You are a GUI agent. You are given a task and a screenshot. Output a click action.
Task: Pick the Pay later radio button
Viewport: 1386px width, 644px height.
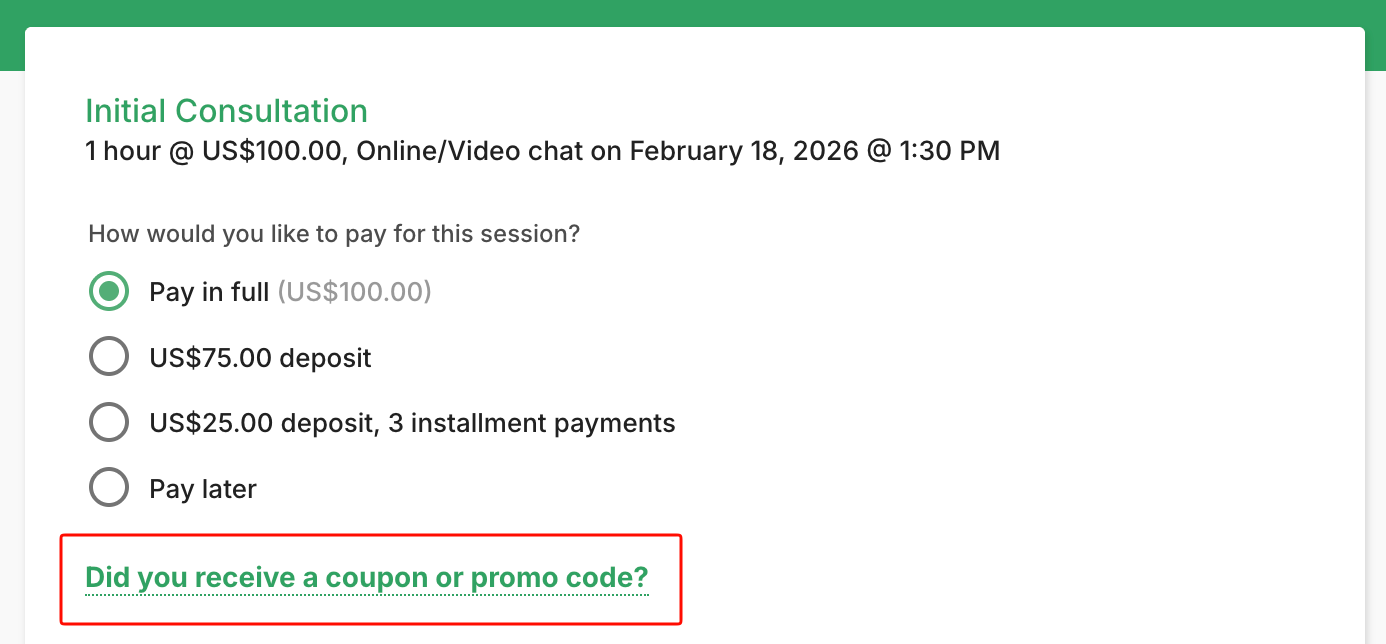click(109, 489)
